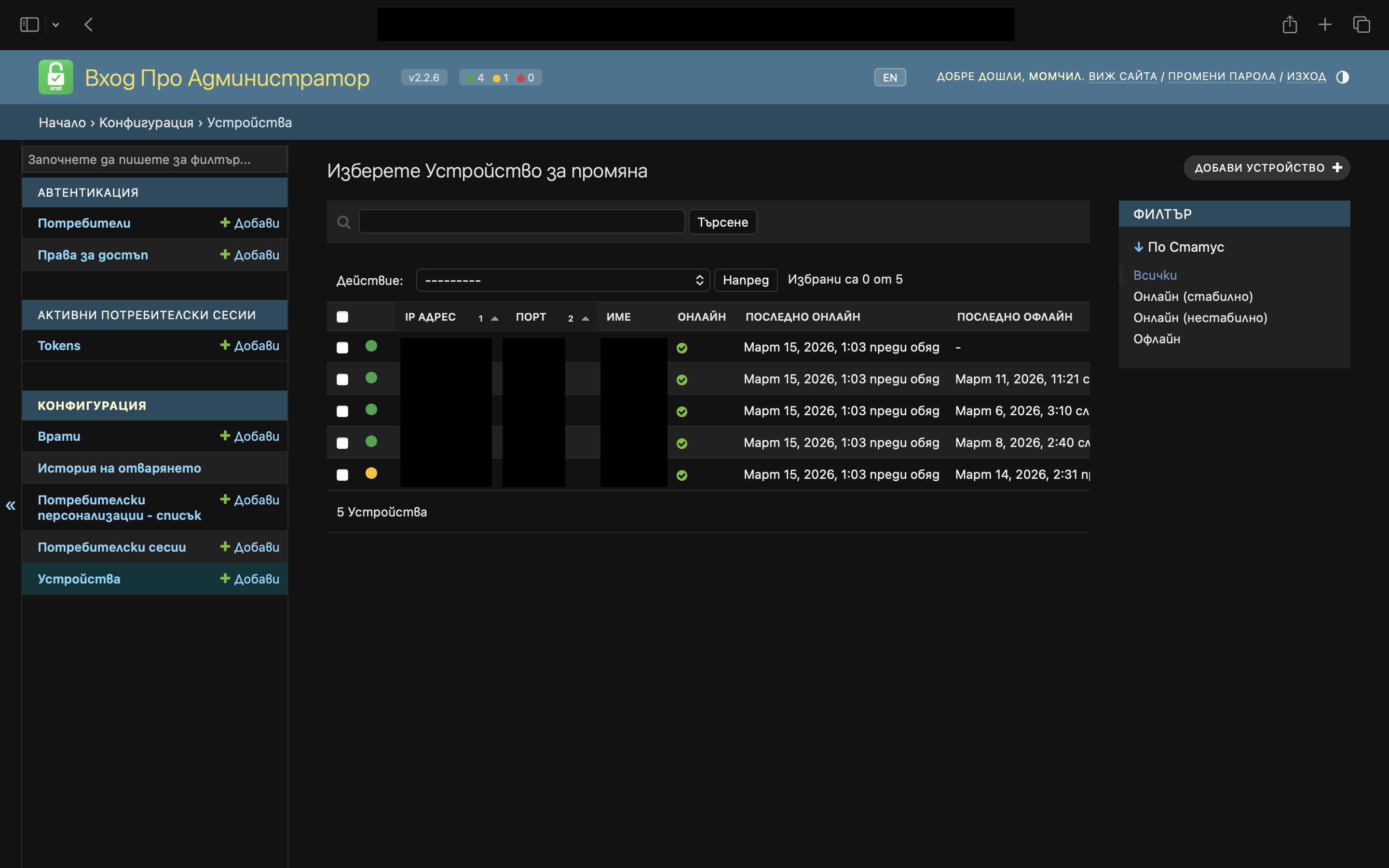Click the search magnifier icon
Image resolution: width=1389 pixels, height=868 pixels.
coord(344,222)
